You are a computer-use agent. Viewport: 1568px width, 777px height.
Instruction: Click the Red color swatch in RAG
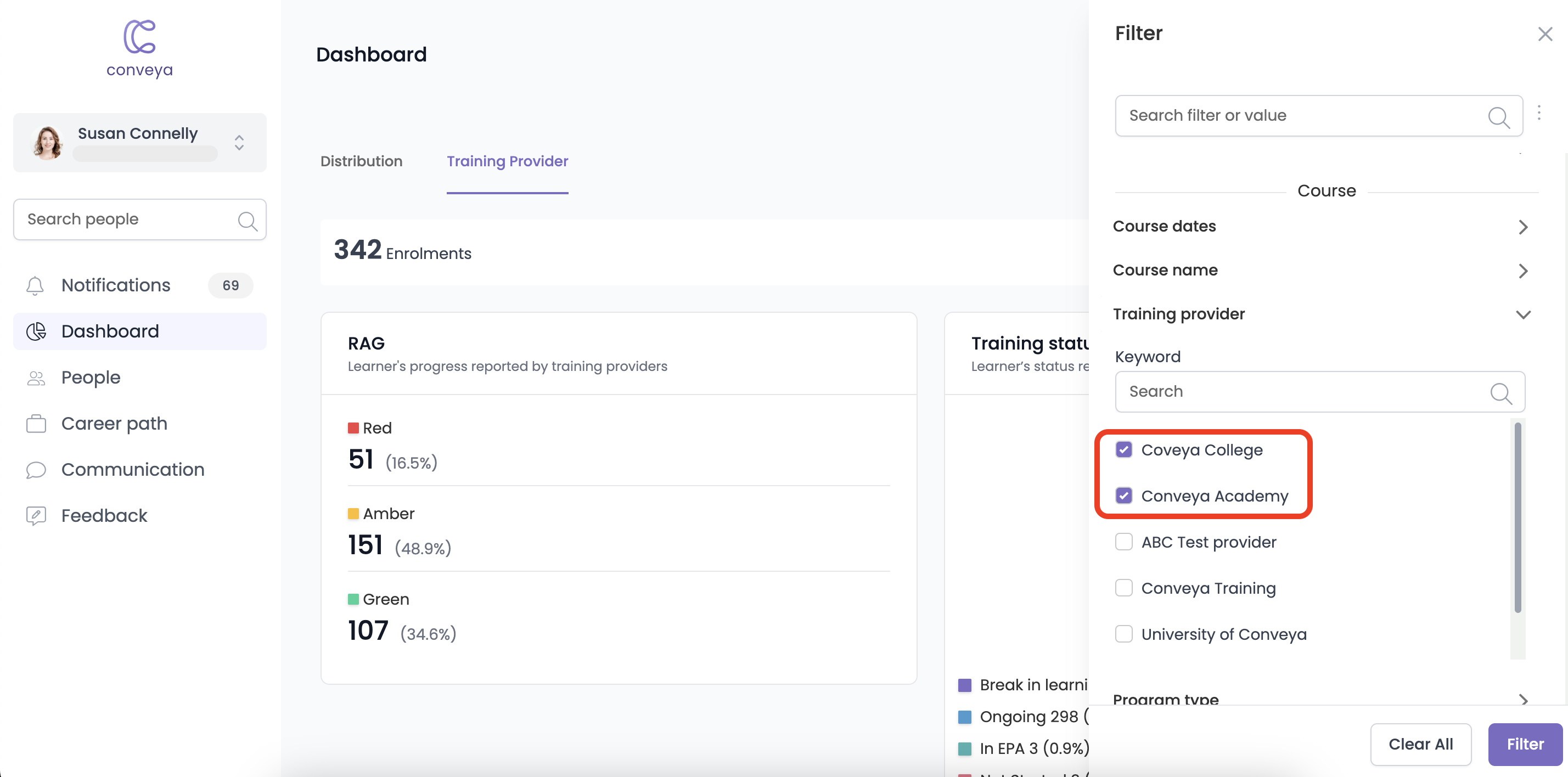tap(353, 428)
